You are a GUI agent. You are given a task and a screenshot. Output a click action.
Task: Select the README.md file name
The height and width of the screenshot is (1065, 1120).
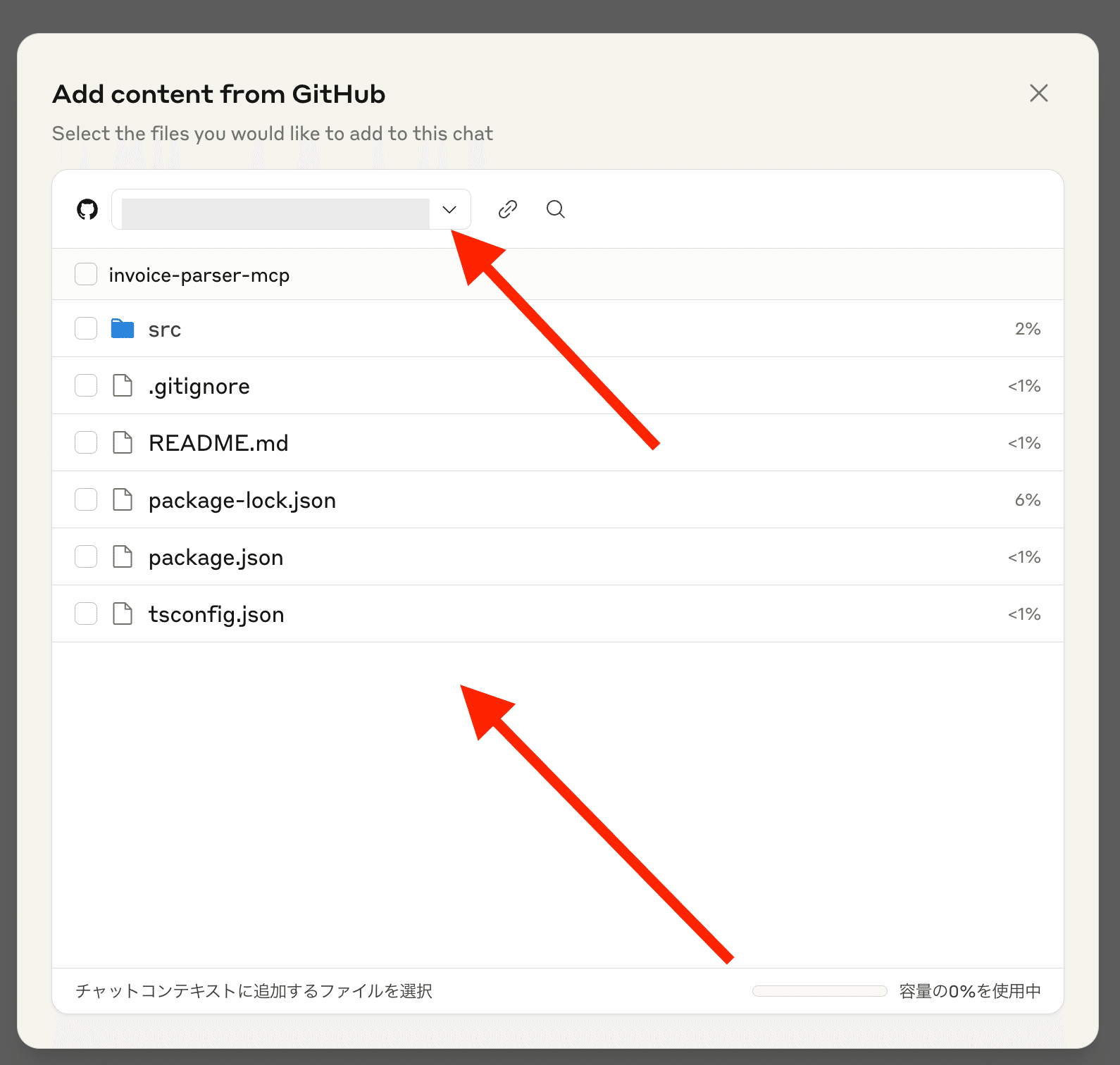(218, 443)
